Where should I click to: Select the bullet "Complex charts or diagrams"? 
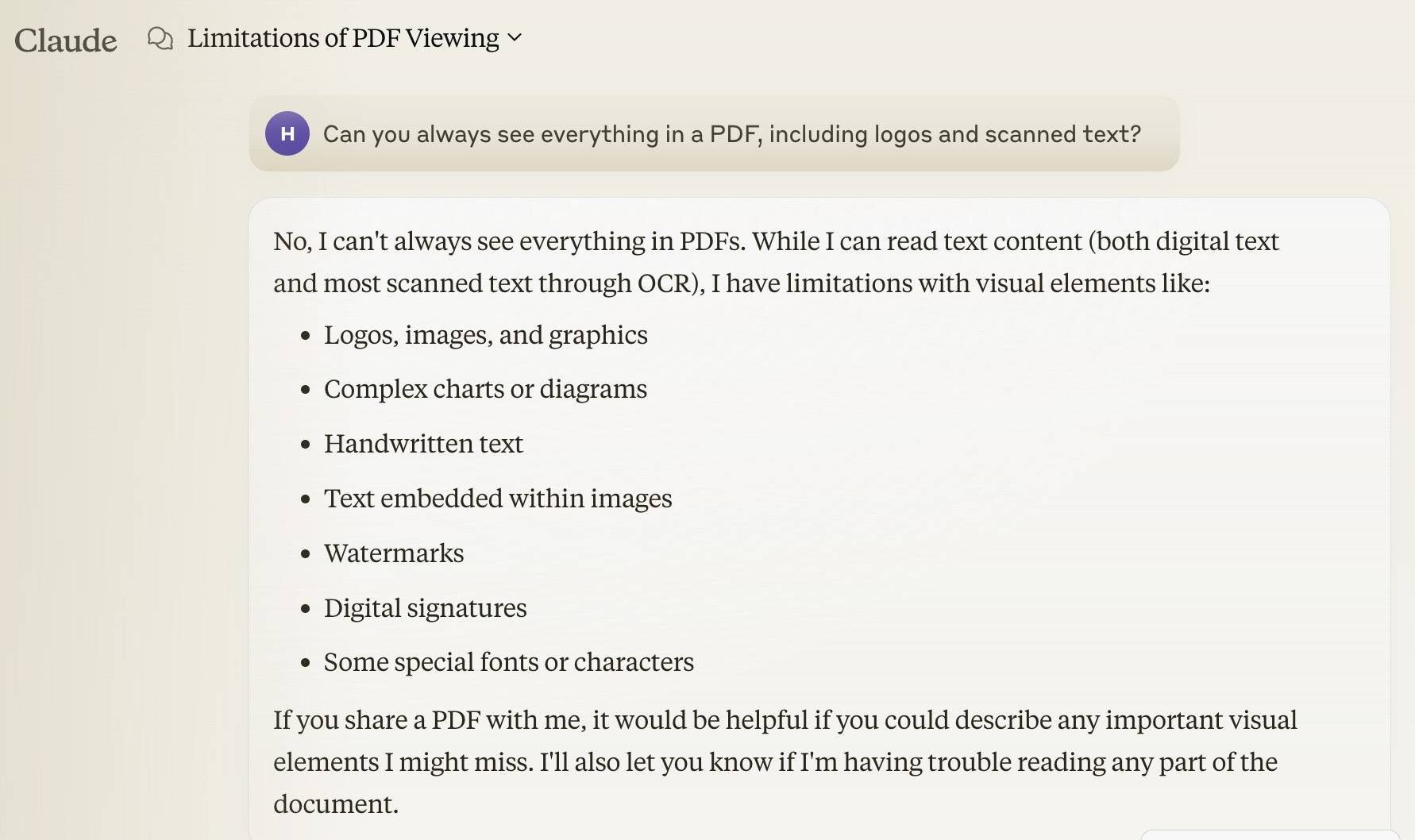pos(485,389)
